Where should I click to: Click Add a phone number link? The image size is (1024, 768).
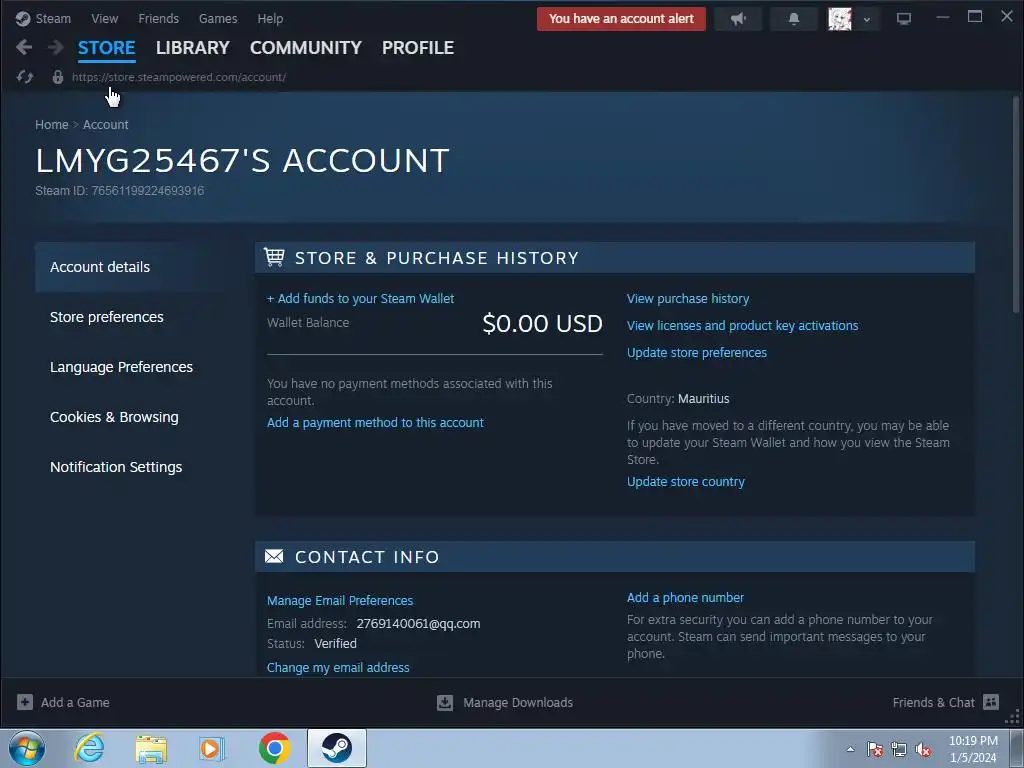685,598
